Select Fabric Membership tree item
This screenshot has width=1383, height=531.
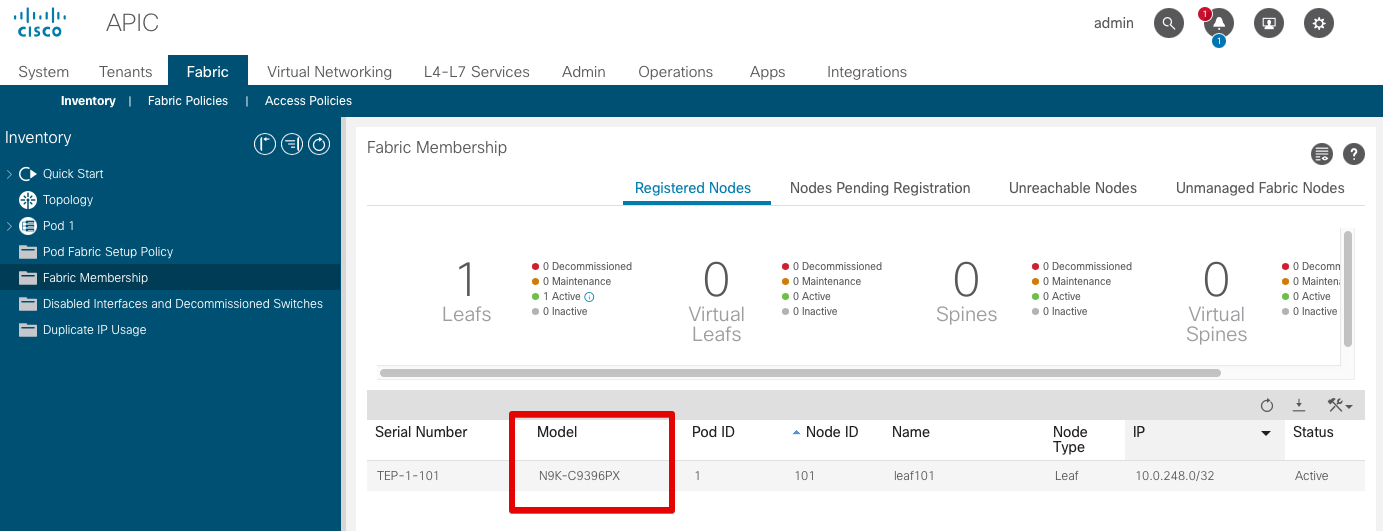pos(95,278)
